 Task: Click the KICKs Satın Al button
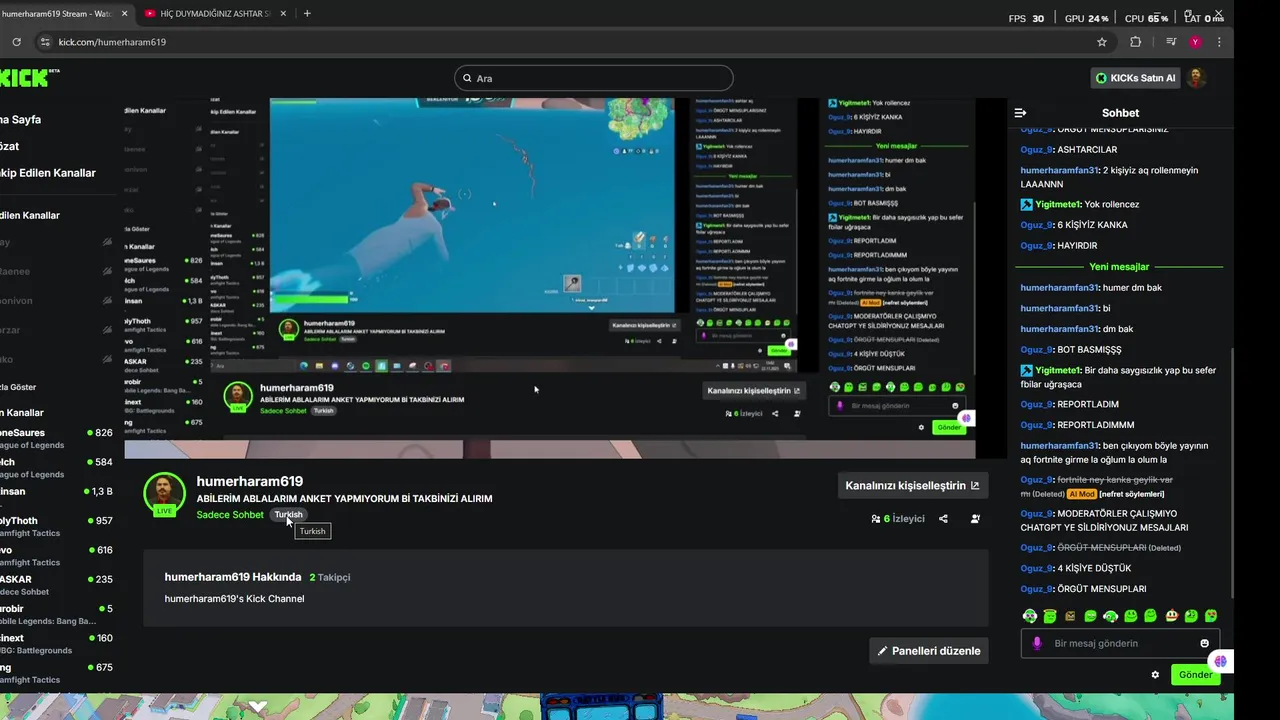point(1136,78)
